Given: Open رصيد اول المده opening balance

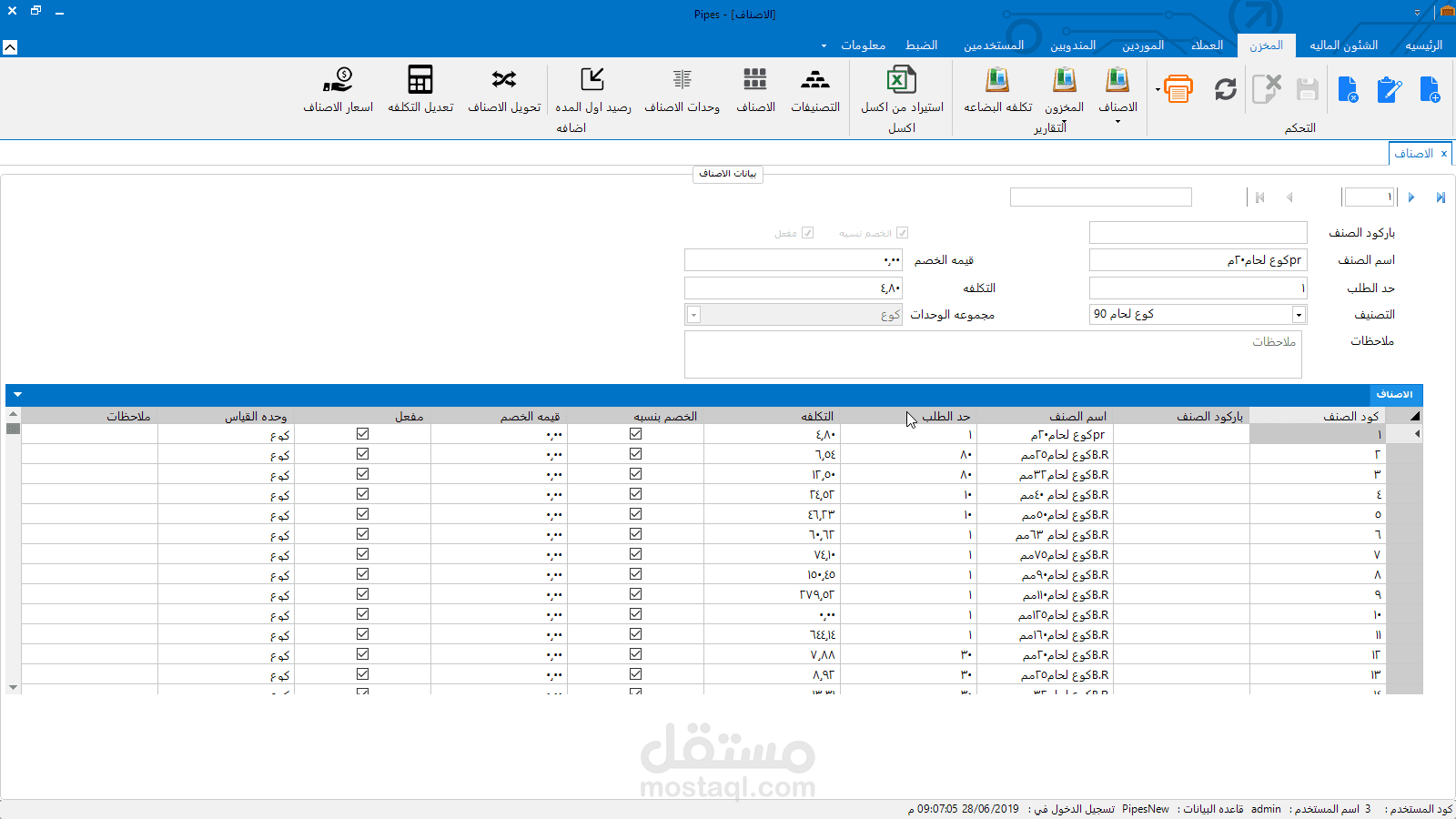Looking at the screenshot, I should [x=593, y=90].
